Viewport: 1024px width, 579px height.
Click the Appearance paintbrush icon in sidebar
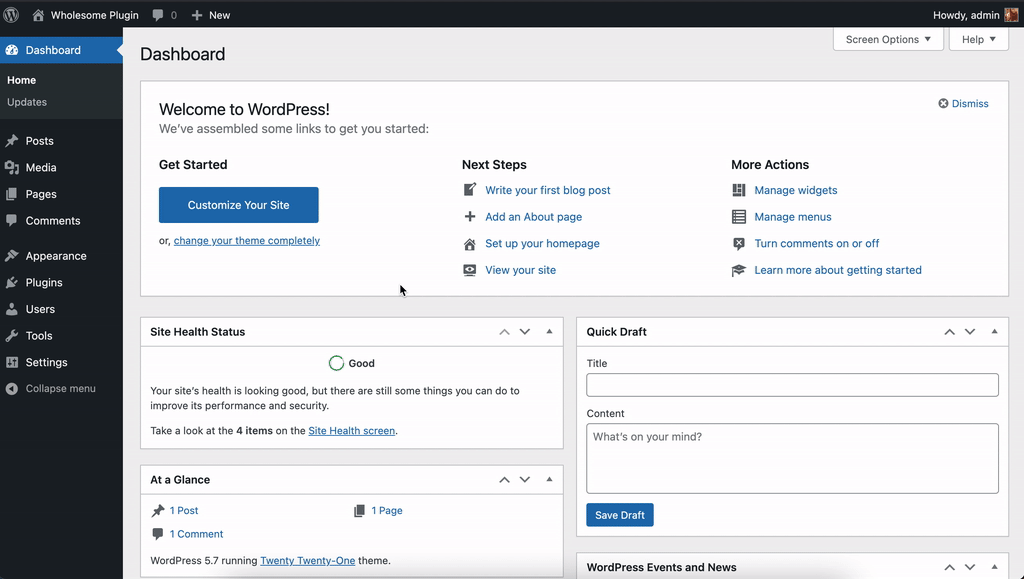point(12,256)
